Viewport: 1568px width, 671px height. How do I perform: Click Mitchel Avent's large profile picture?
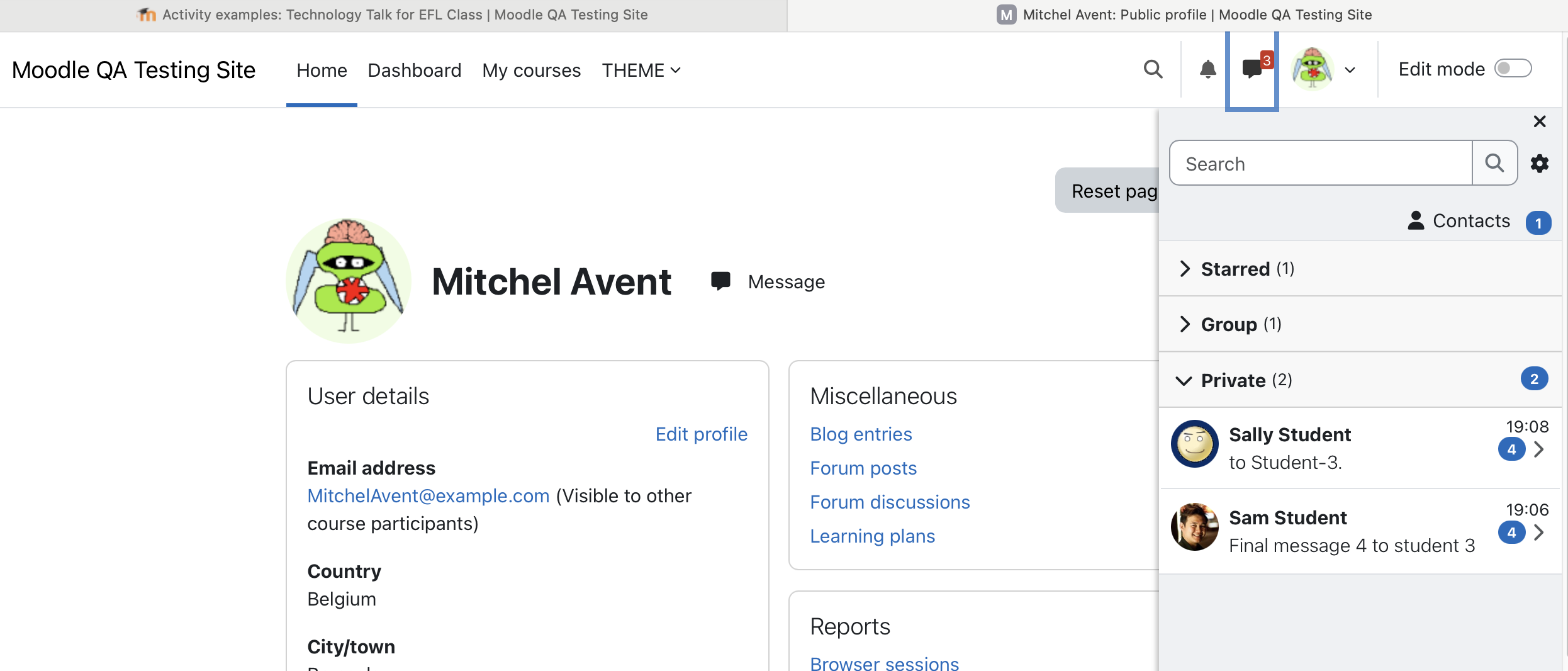[x=348, y=281]
